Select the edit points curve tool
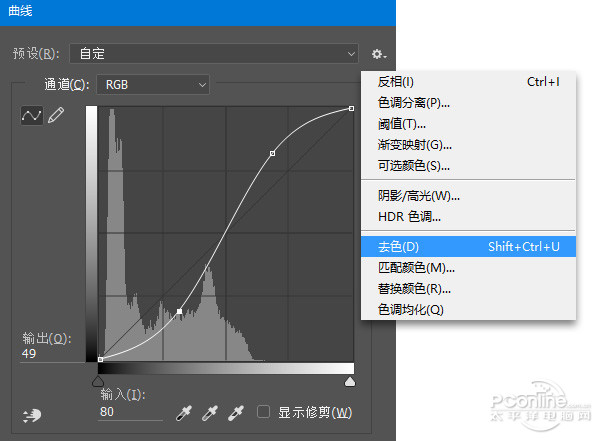600x441 pixels. [31, 116]
